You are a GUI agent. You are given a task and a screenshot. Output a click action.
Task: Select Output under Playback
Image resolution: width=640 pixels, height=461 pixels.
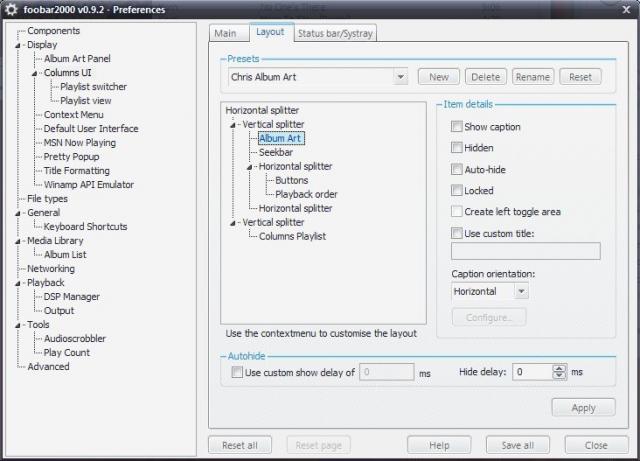tap(59, 311)
